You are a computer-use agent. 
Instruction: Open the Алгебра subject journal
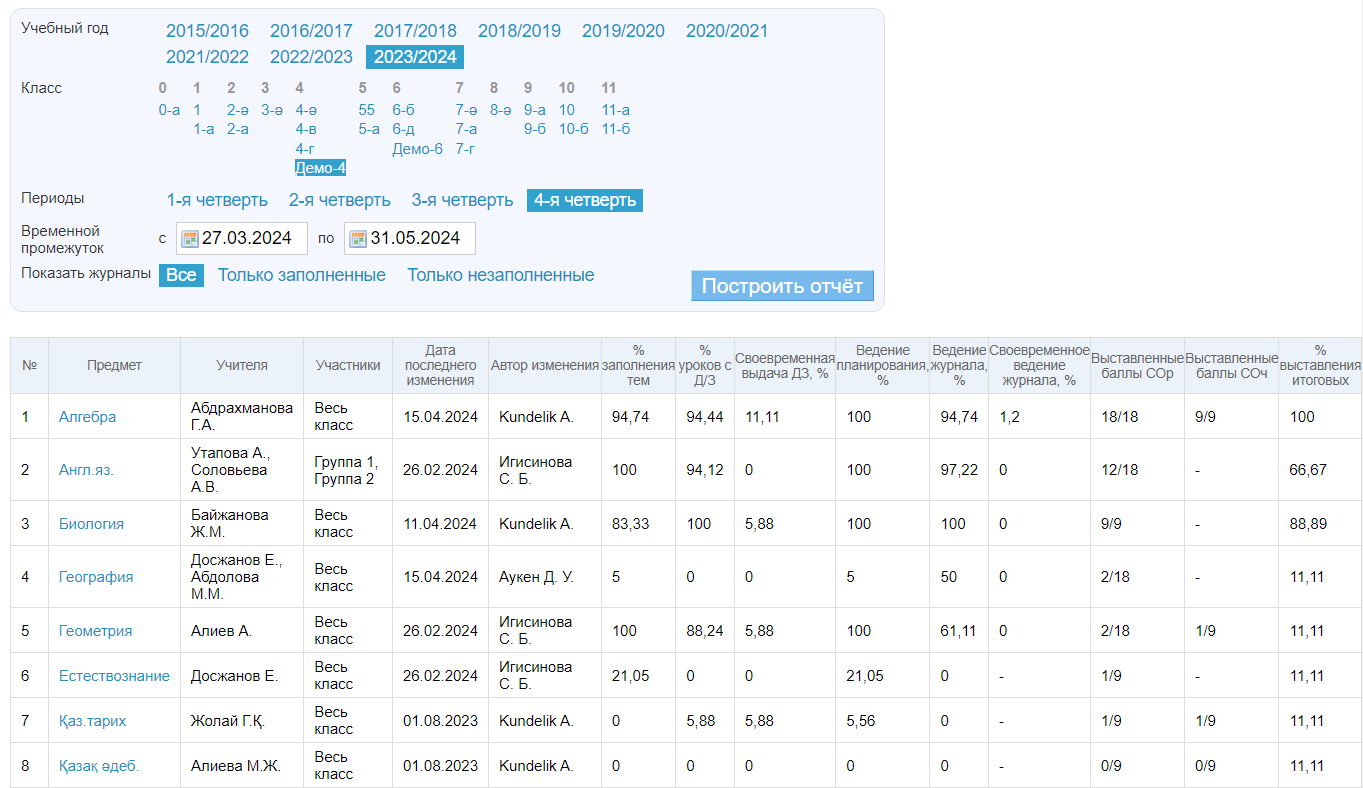(x=87, y=417)
